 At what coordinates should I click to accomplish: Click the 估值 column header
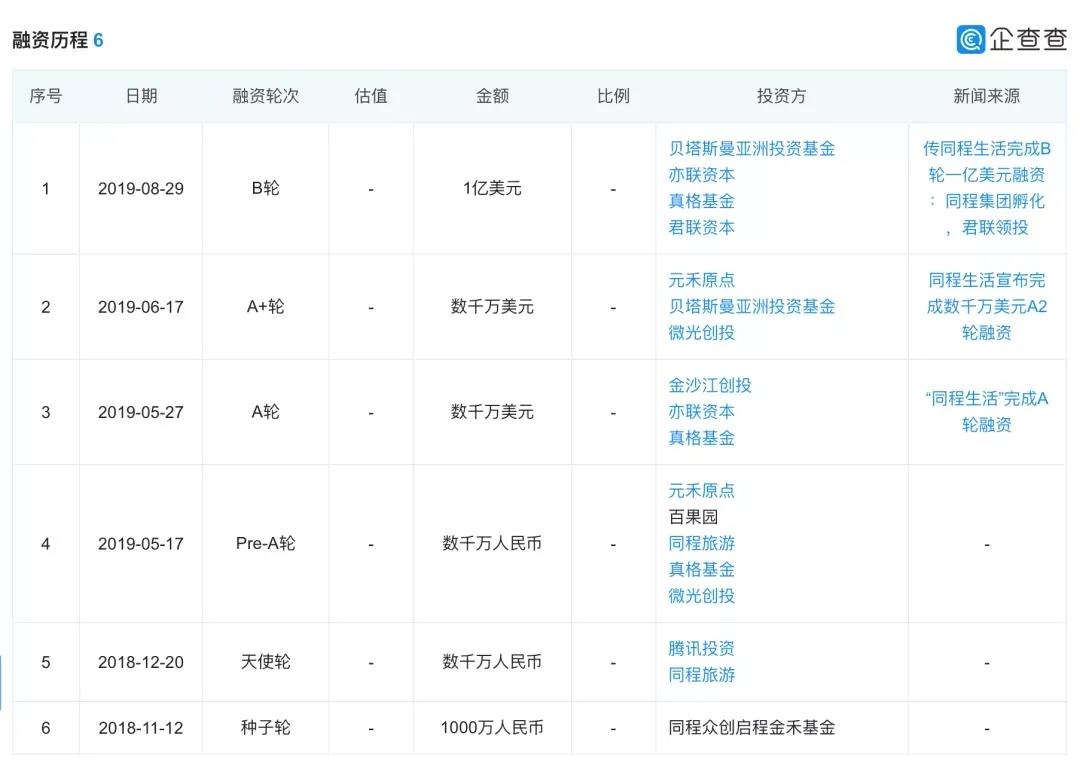(371, 96)
